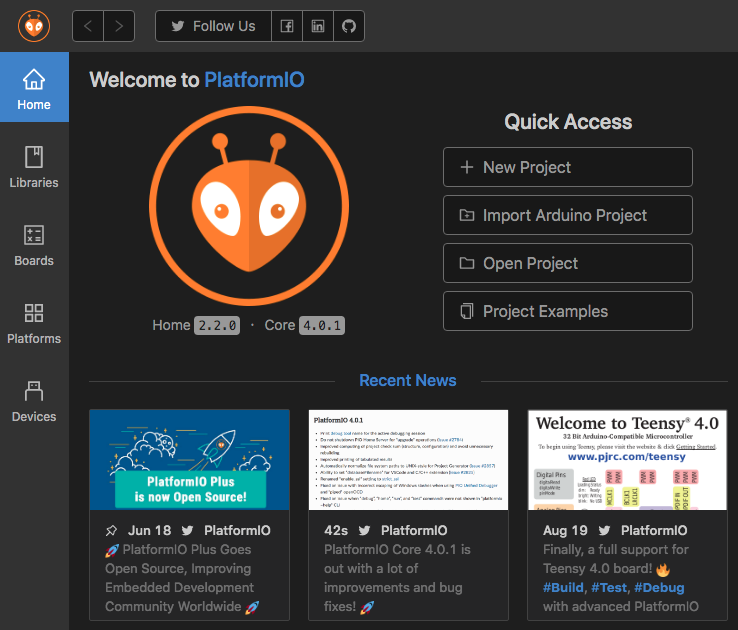Click the #Debug hashtag link
Image resolution: width=738 pixels, height=630 pixels.
[x=659, y=587]
